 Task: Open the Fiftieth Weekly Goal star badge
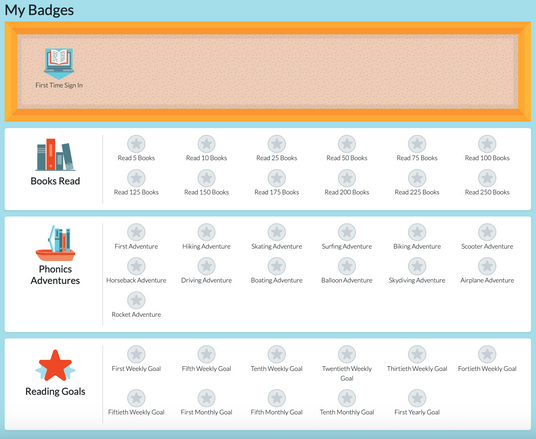(x=136, y=398)
